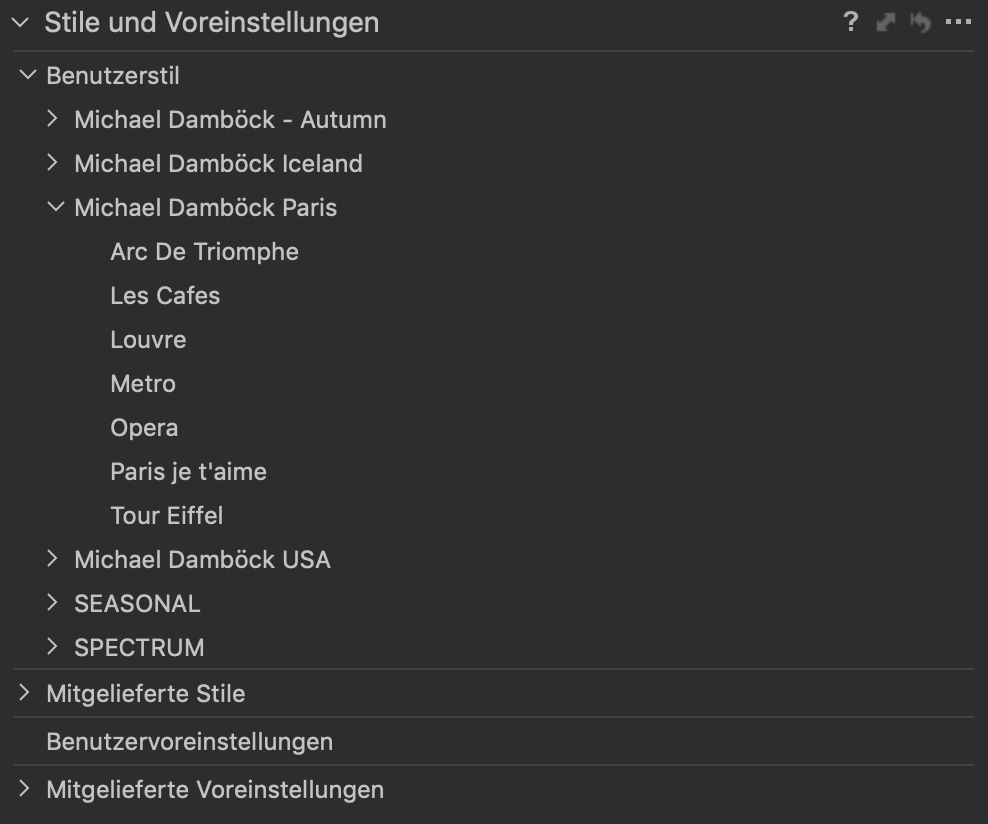The height and width of the screenshot is (824, 988).
Task: Click the copy/apply adjustments arrow icon
Action: [885, 22]
